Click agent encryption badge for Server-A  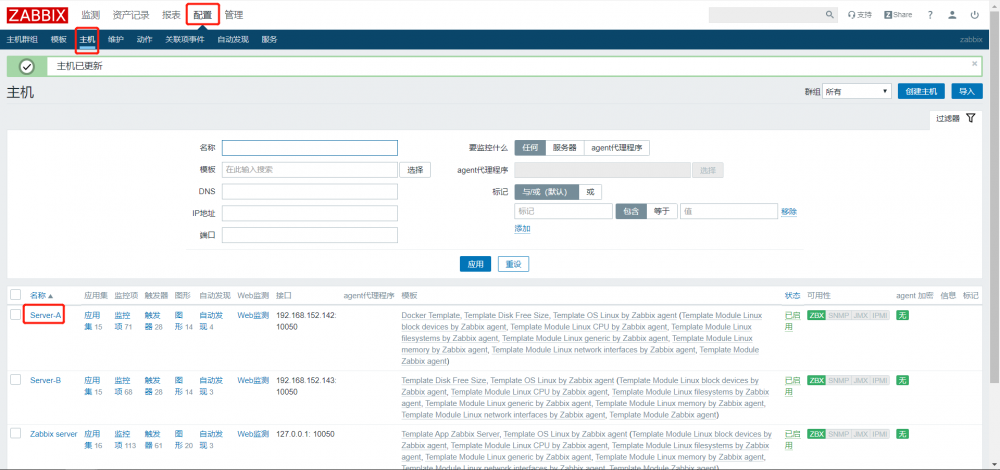click(902, 315)
